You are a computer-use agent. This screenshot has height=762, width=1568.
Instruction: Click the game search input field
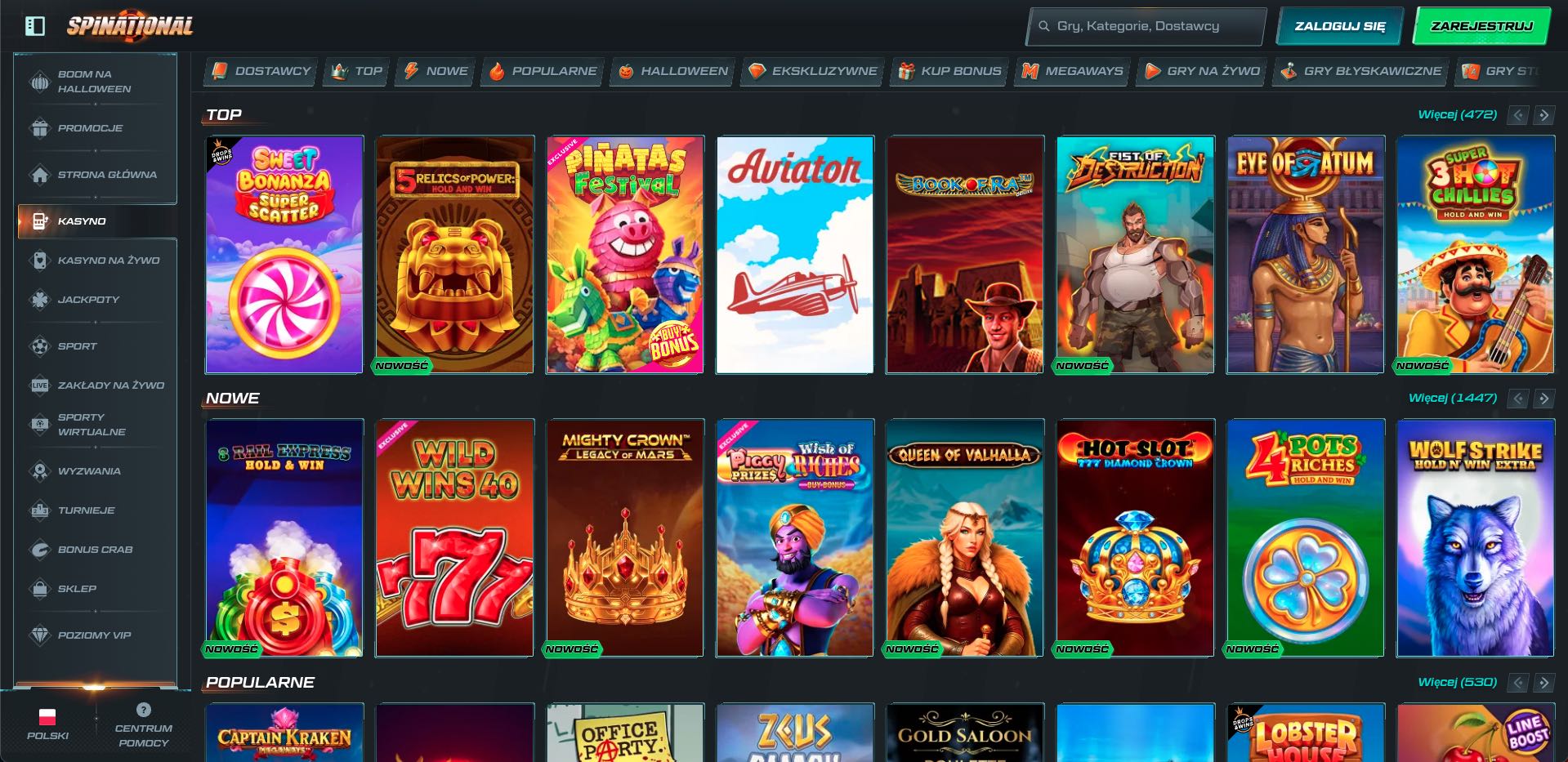[1144, 25]
